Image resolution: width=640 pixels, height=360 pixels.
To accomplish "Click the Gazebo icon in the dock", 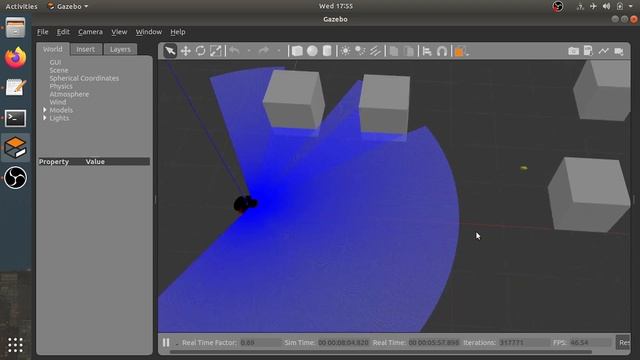I will tap(16, 147).
